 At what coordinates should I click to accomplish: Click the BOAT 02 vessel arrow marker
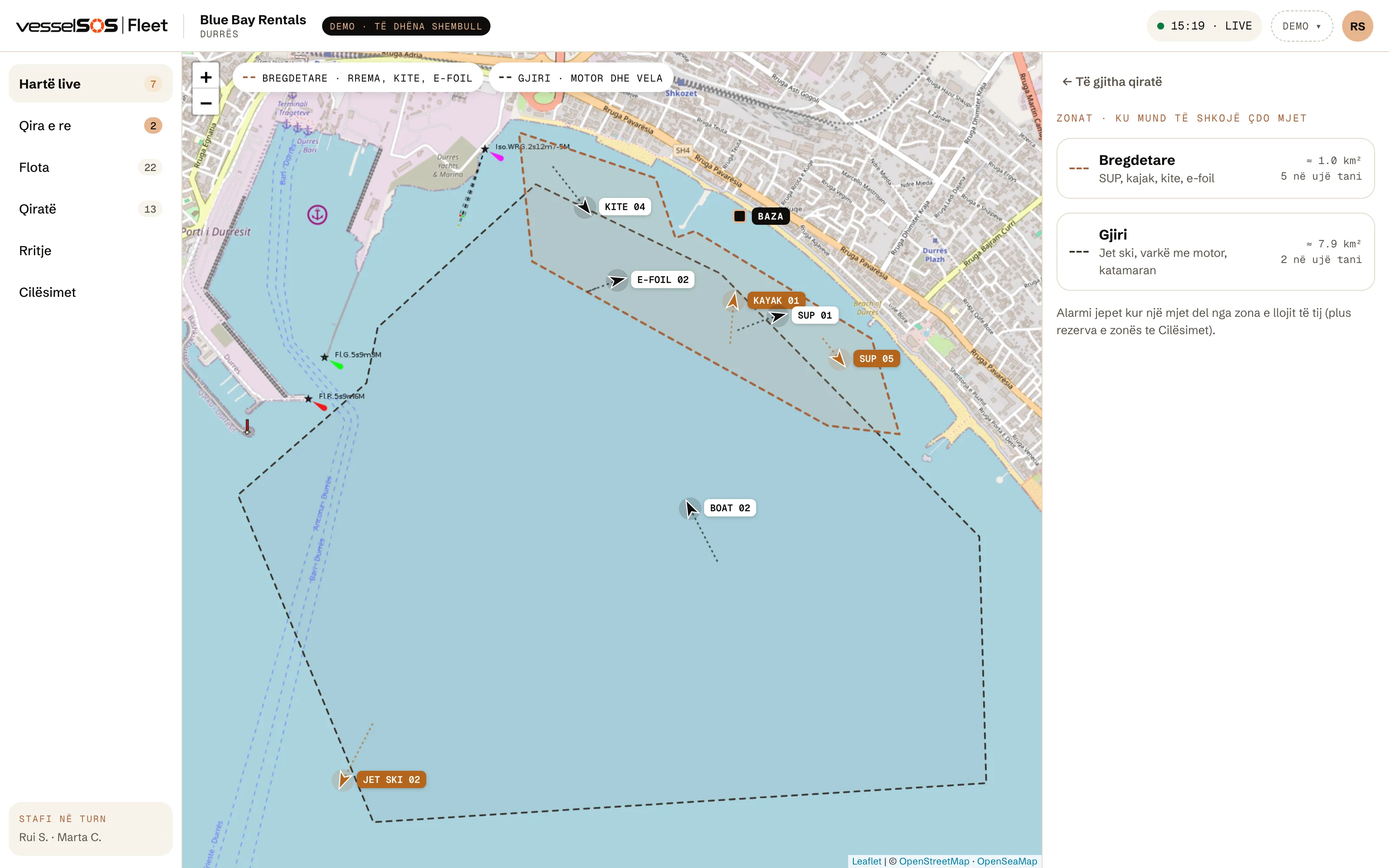[691, 508]
